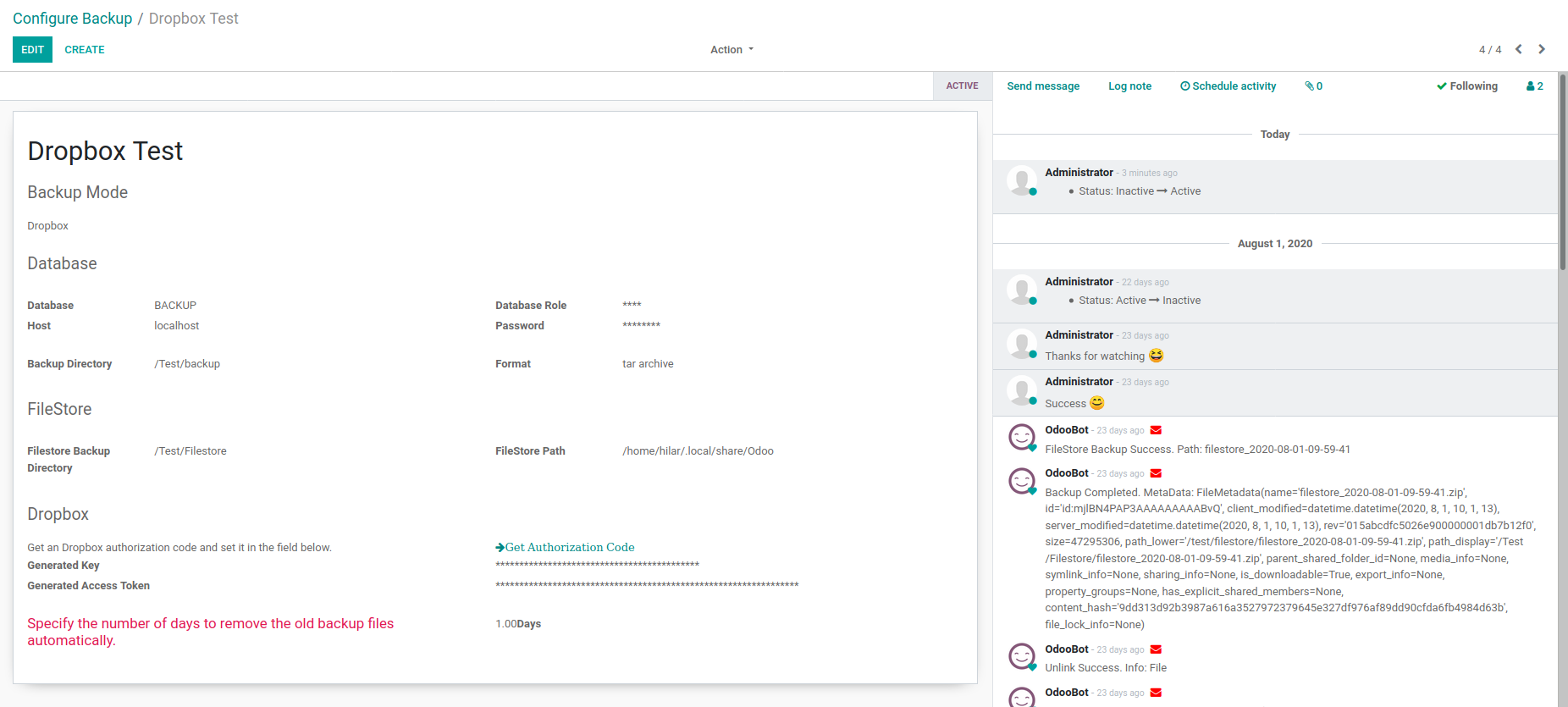The image size is (1568, 707).
Task: Open Configure Backup breadcrumb link
Action: (x=73, y=19)
